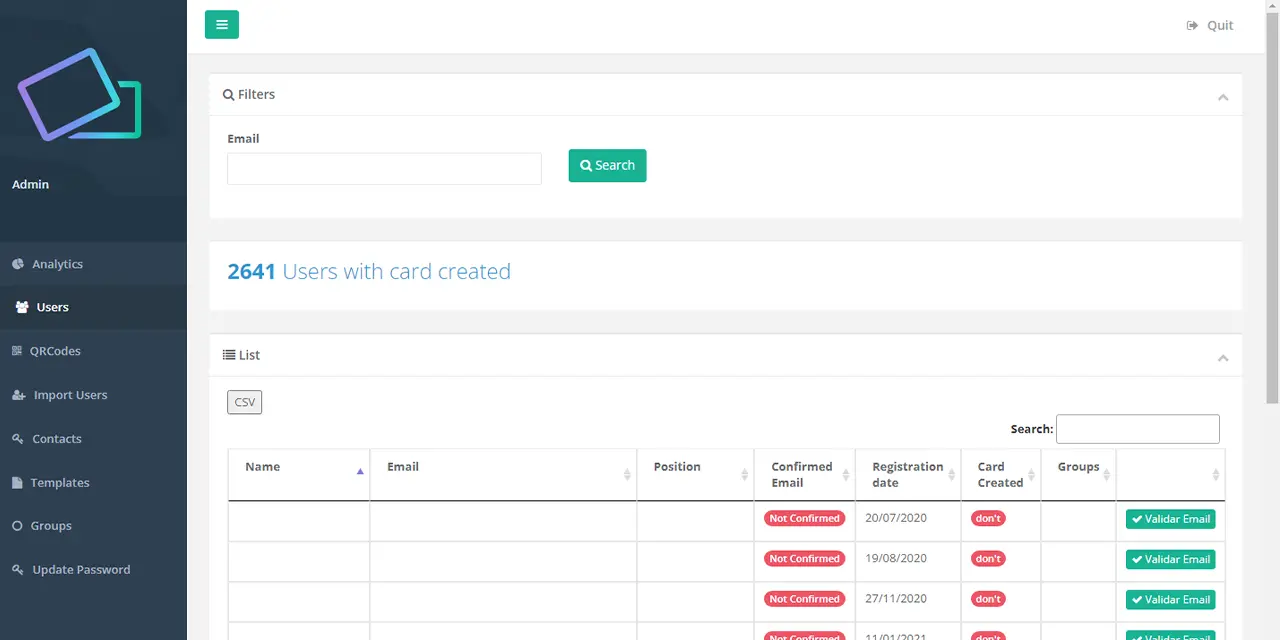Click the hamburger menu toggle button
The height and width of the screenshot is (640, 1280).
[x=221, y=25]
